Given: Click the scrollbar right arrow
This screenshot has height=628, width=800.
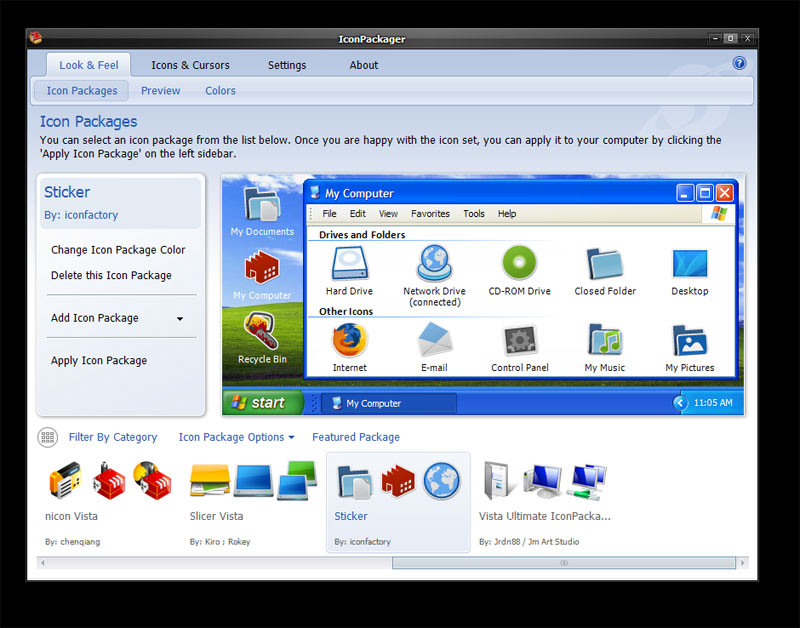Looking at the screenshot, I should coord(742,563).
